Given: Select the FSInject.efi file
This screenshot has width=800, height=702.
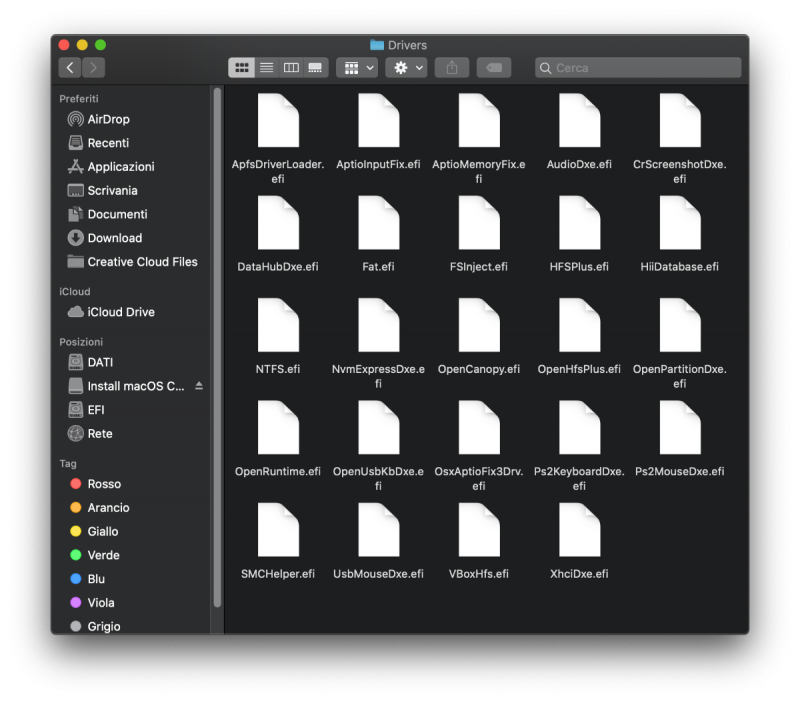Looking at the screenshot, I should coord(479,234).
